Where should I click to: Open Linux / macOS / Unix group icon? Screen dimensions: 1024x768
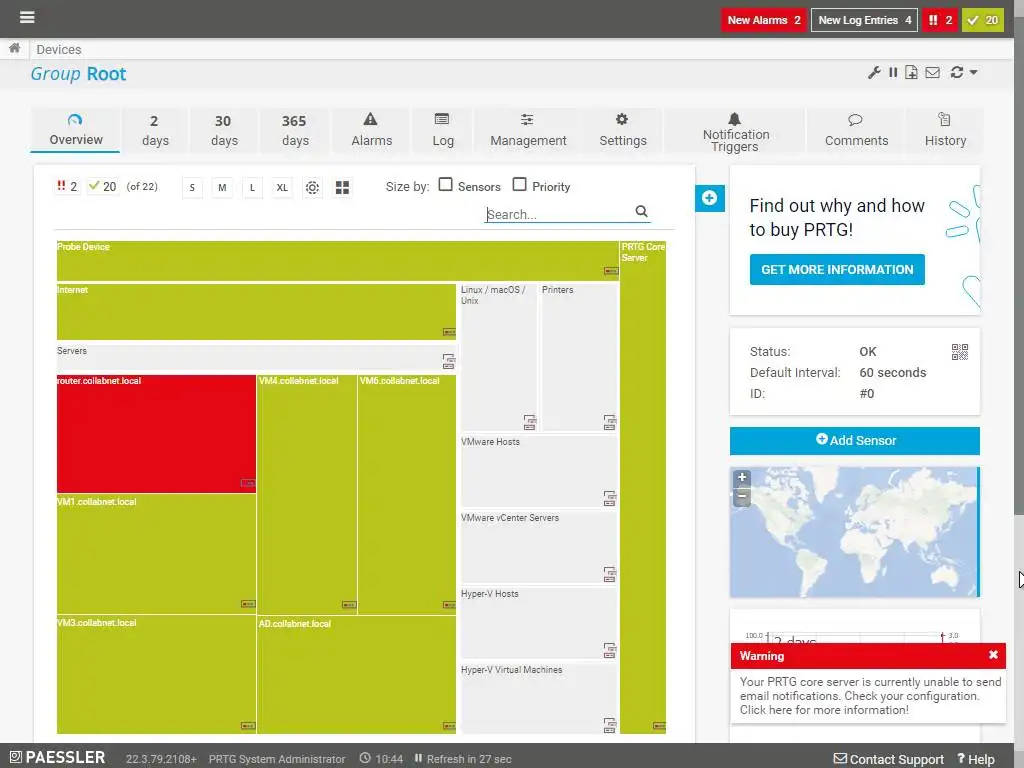pos(530,423)
